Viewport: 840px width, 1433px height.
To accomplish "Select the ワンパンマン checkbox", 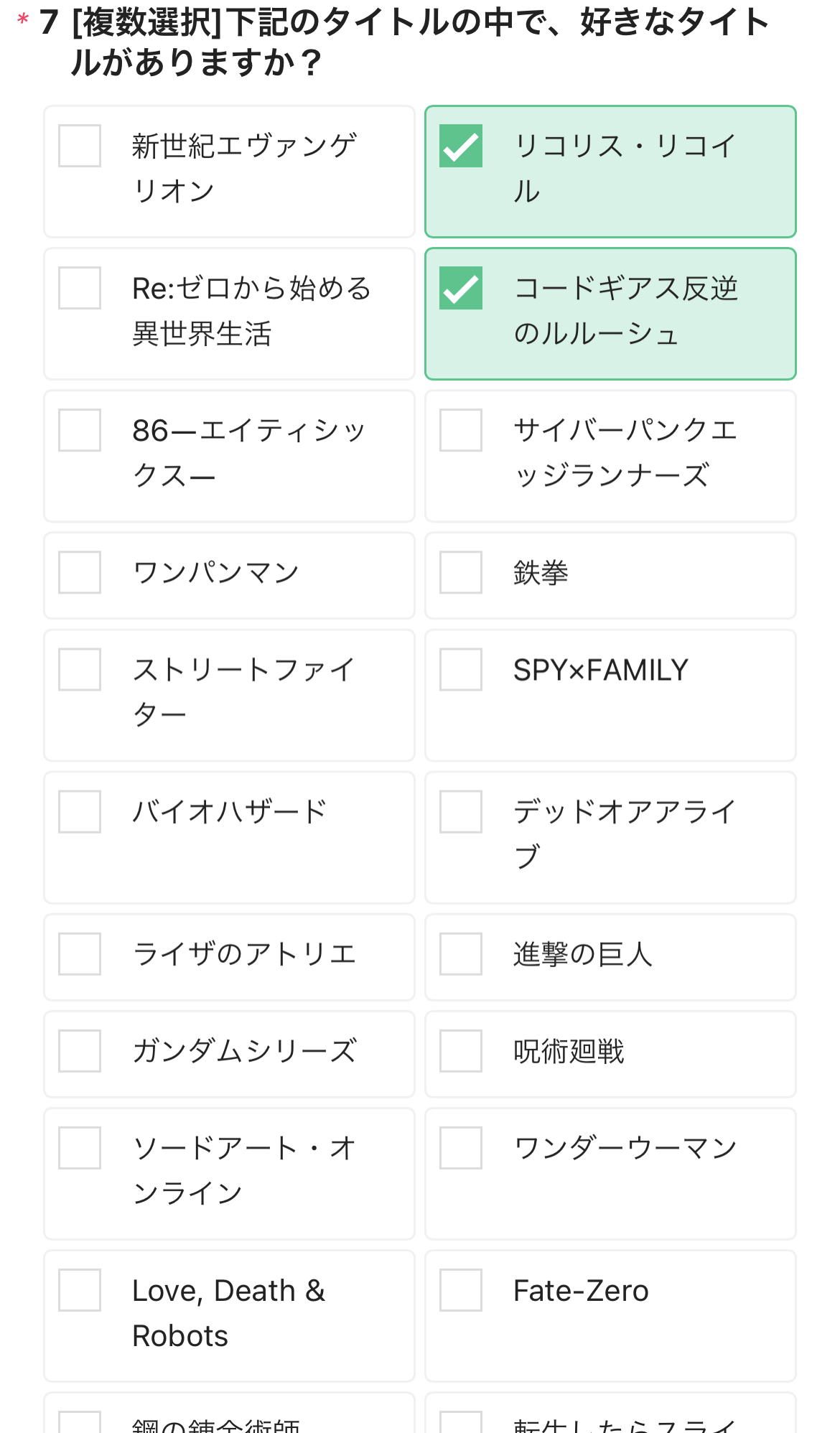I will (x=80, y=572).
